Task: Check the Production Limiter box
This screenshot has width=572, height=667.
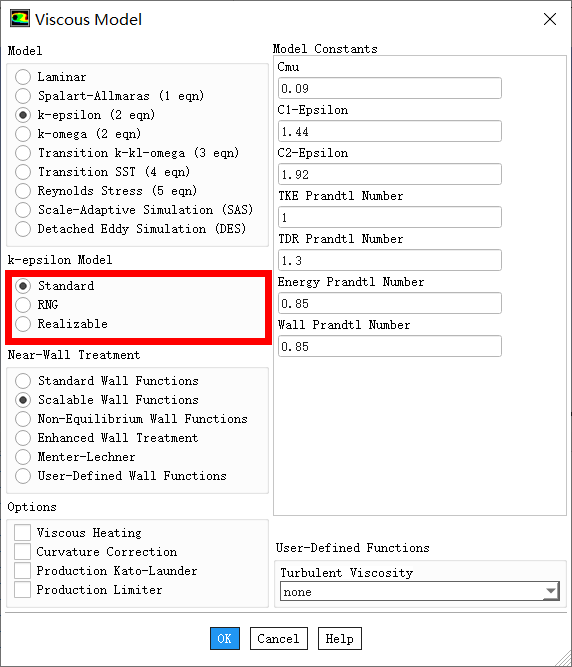Action: point(23,590)
